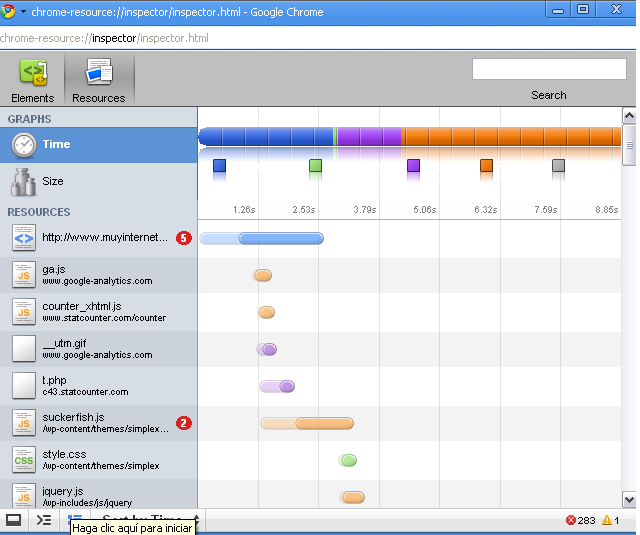Click the red error count icon

point(571,520)
